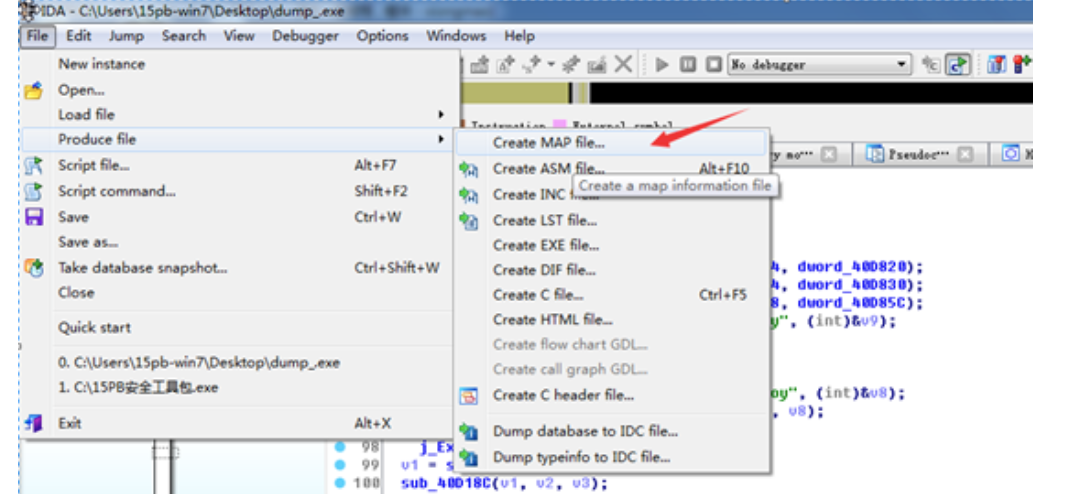Close the tab ending in 'mo…'
The image size is (1082, 494).
(829, 155)
